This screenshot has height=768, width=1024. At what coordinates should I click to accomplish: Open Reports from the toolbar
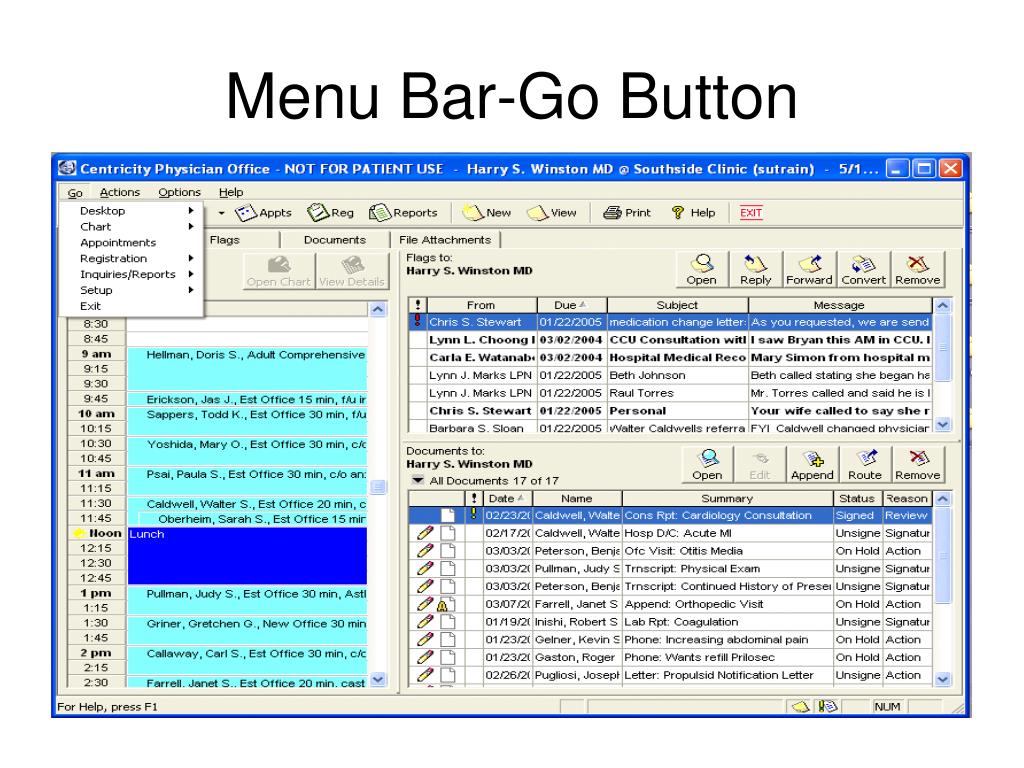403,213
